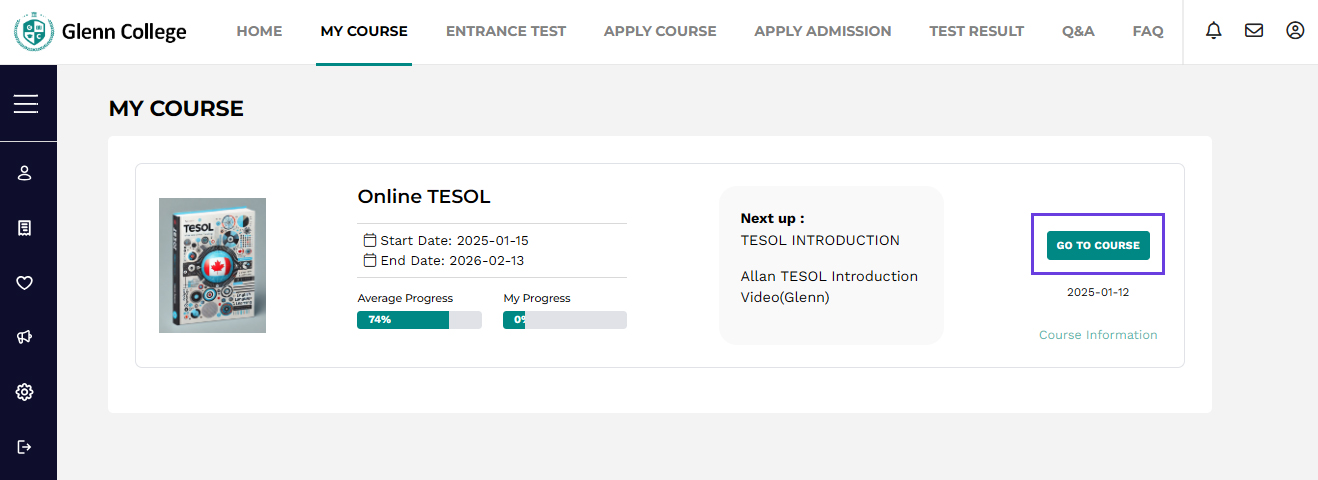Open the notifications bell icon
Screen dimensions: 1318x480
click(1214, 31)
